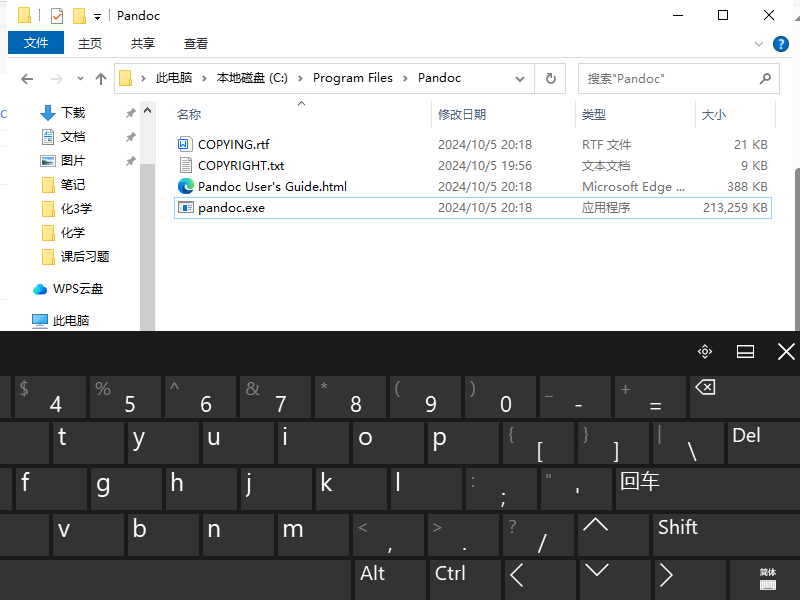Click the refresh button beside address bar
This screenshot has height=600, width=800.
coord(549,78)
